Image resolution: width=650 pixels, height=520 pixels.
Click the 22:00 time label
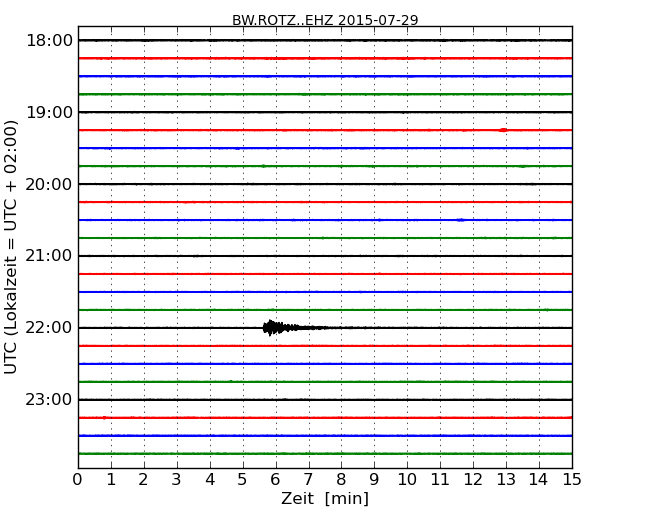(x=49, y=328)
